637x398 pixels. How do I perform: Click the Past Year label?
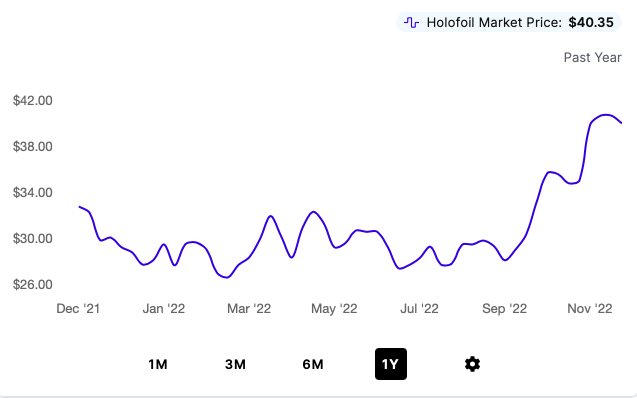[x=592, y=58]
